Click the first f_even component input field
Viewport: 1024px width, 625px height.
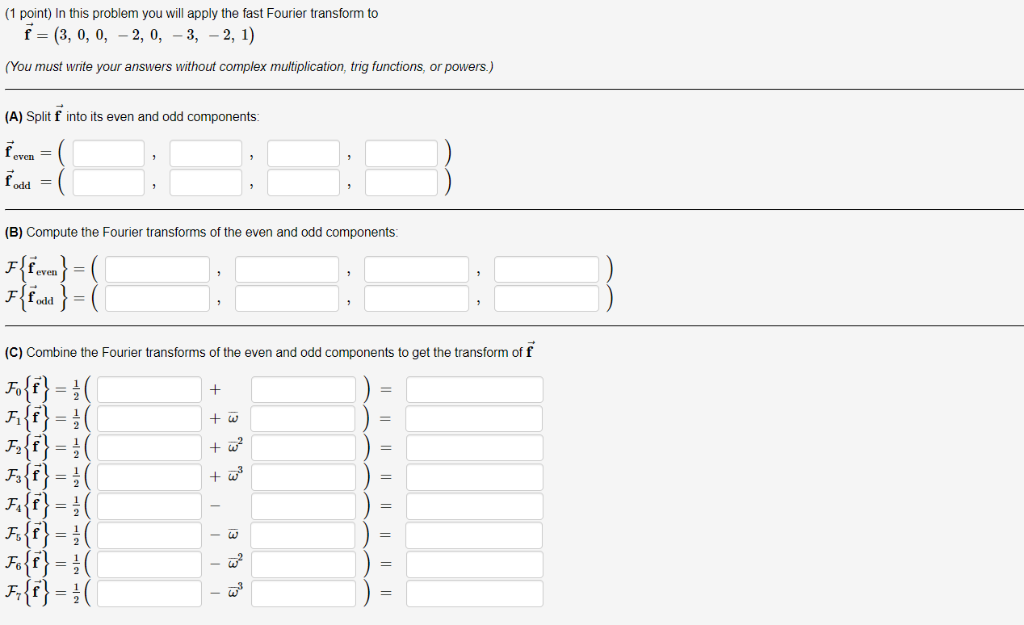107,152
